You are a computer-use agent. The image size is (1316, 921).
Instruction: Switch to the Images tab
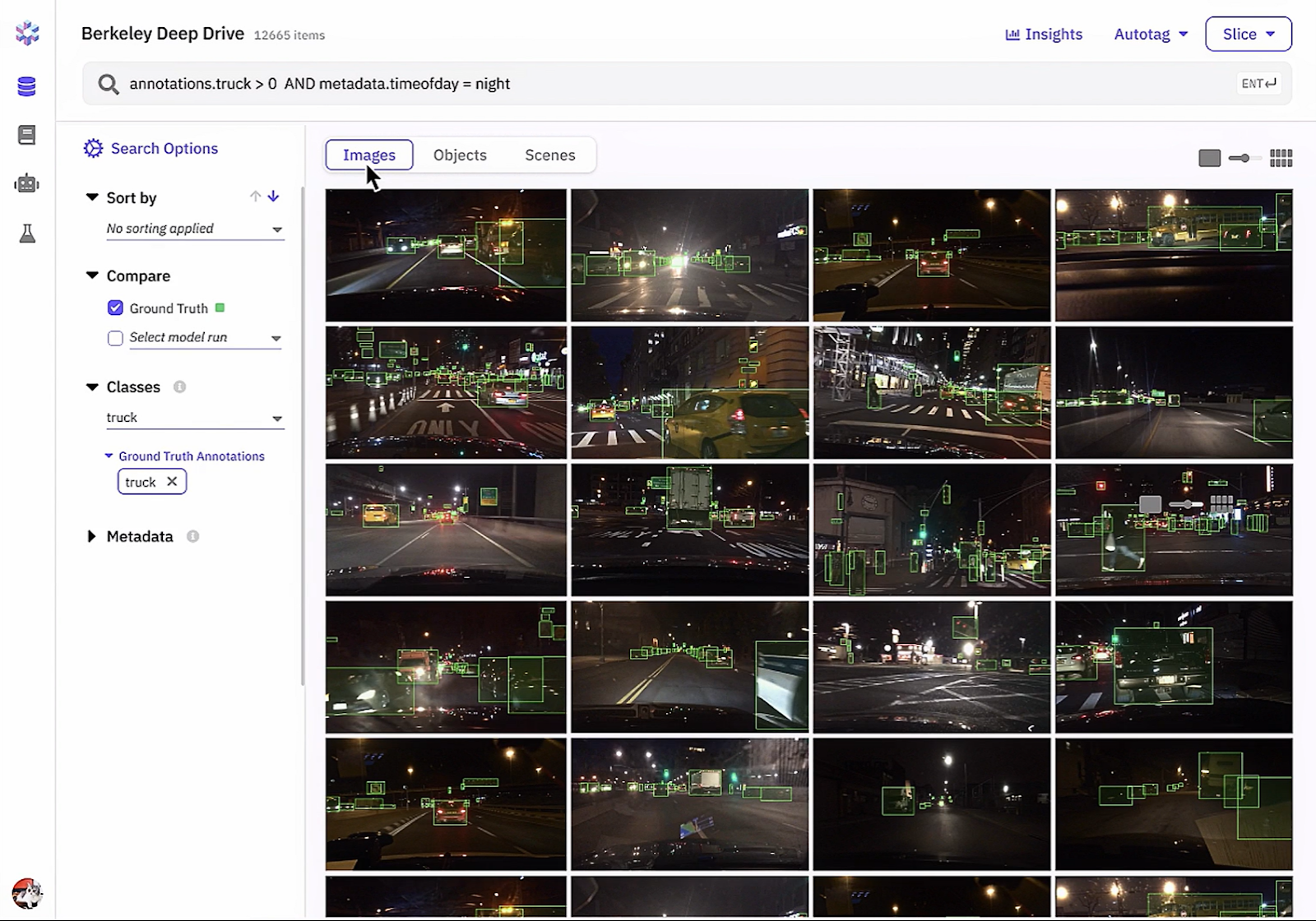pyautogui.click(x=369, y=155)
